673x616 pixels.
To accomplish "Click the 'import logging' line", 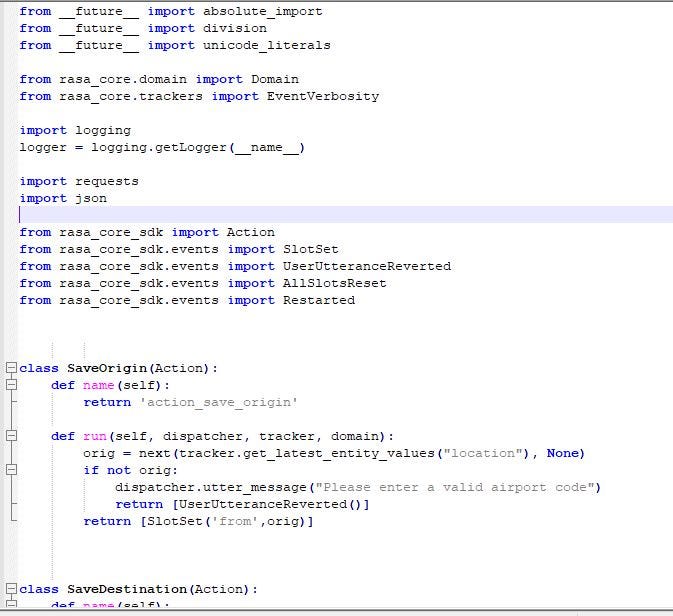I will [x=75, y=130].
